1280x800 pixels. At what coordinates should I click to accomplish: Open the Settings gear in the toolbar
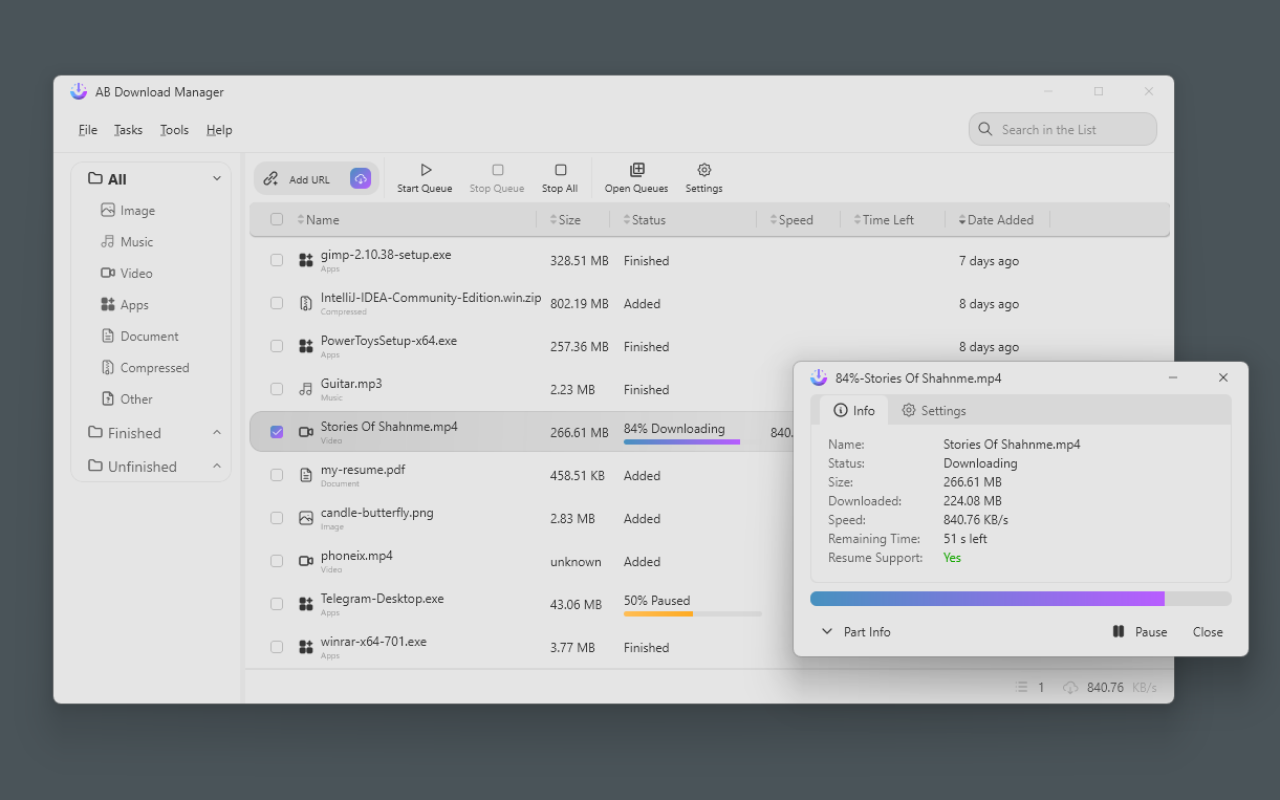(703, 170)
